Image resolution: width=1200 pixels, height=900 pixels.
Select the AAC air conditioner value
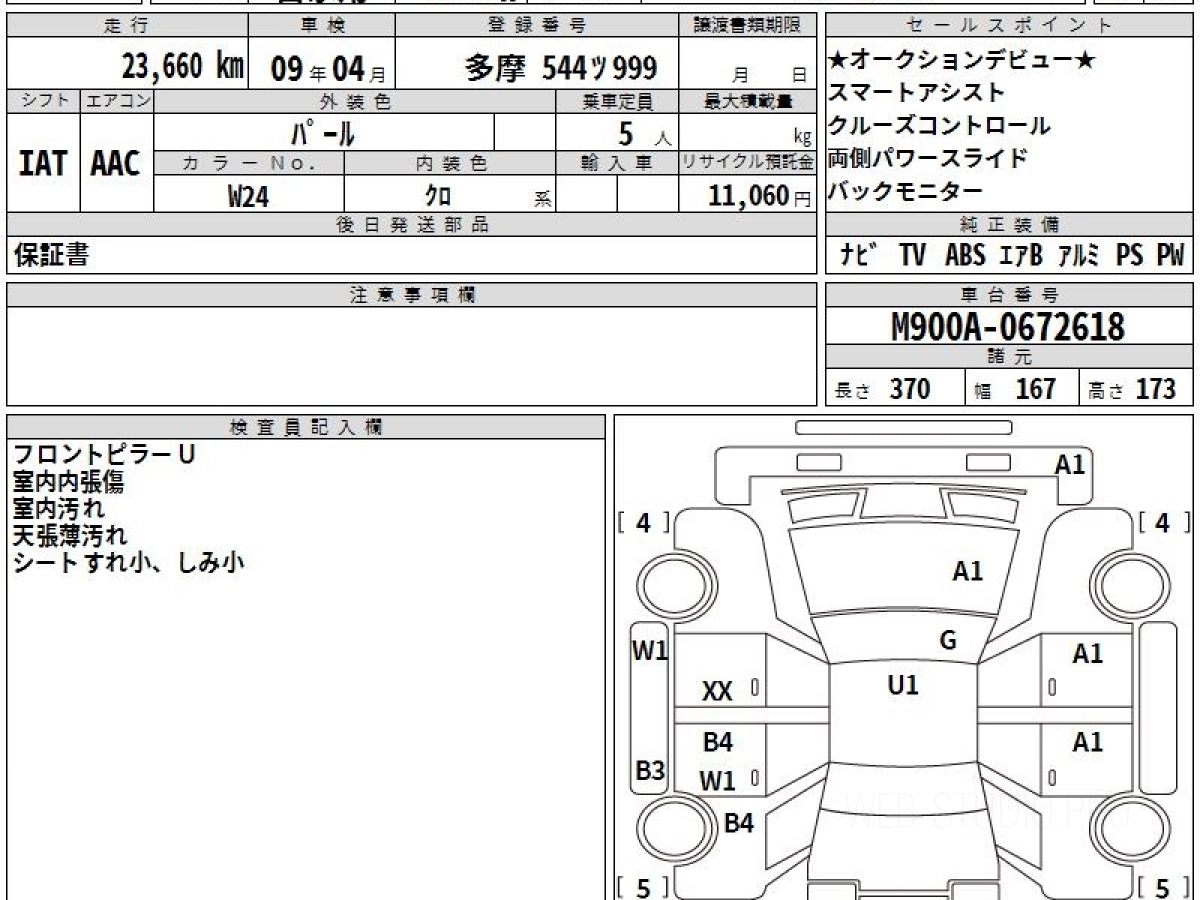116,164
